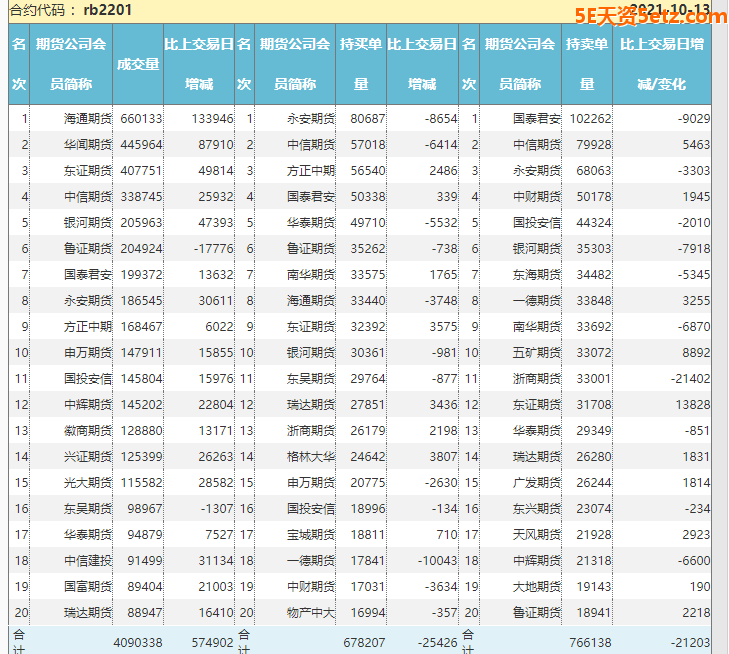Select 华闻期货 row name
The width and height of the screenshot is (729, 654).
[x=88, y=145]
